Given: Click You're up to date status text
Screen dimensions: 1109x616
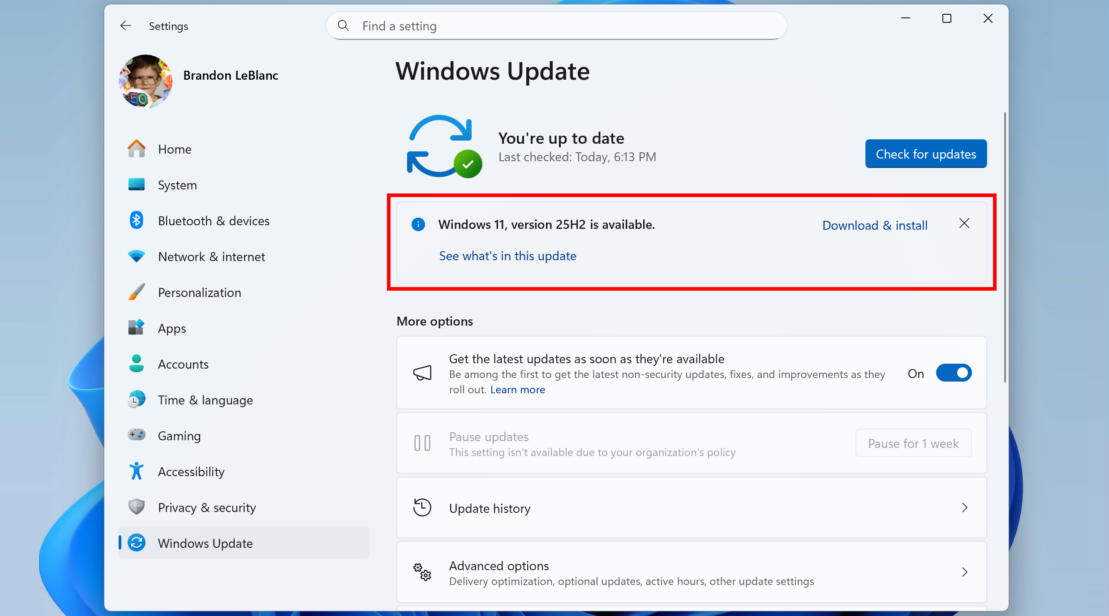Looking at the screenshot, I should (561, 138).
